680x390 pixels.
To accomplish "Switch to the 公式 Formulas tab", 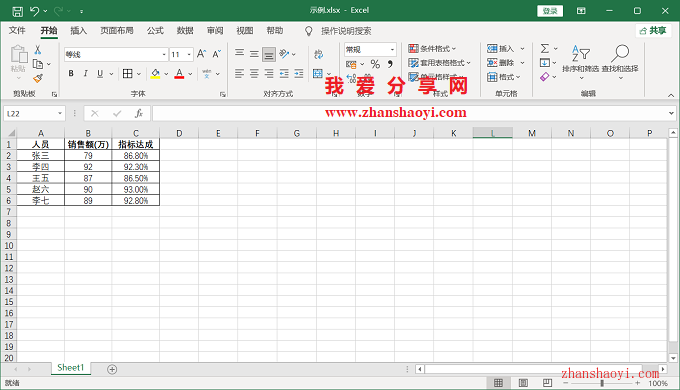I will pyautogui.click(x=155, y=30).
